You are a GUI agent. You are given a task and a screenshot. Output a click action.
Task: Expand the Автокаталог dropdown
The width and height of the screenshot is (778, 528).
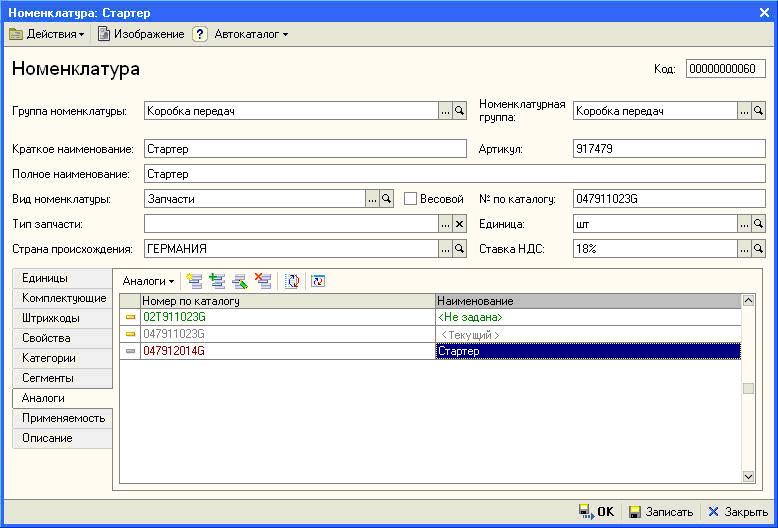(x=251, y=34)
